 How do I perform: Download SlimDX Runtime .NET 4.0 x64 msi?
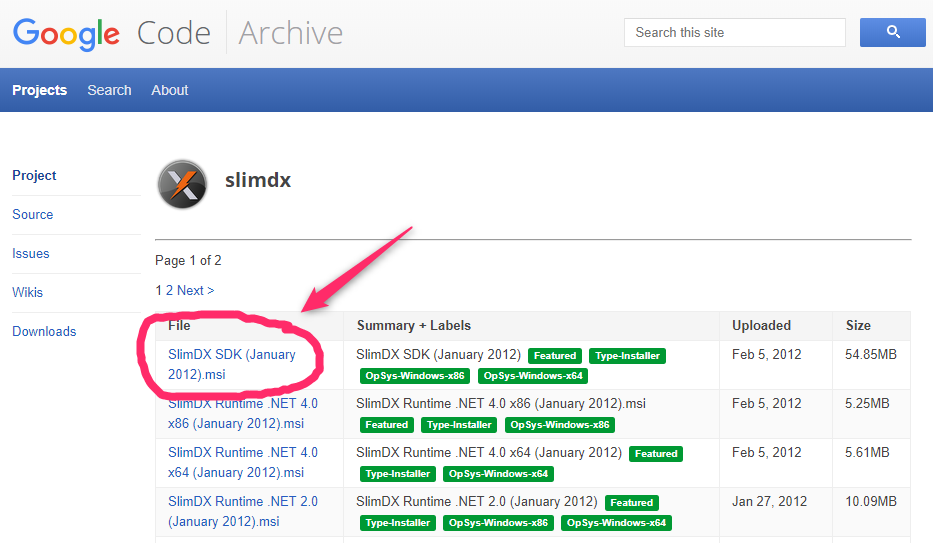click(243, 462)
